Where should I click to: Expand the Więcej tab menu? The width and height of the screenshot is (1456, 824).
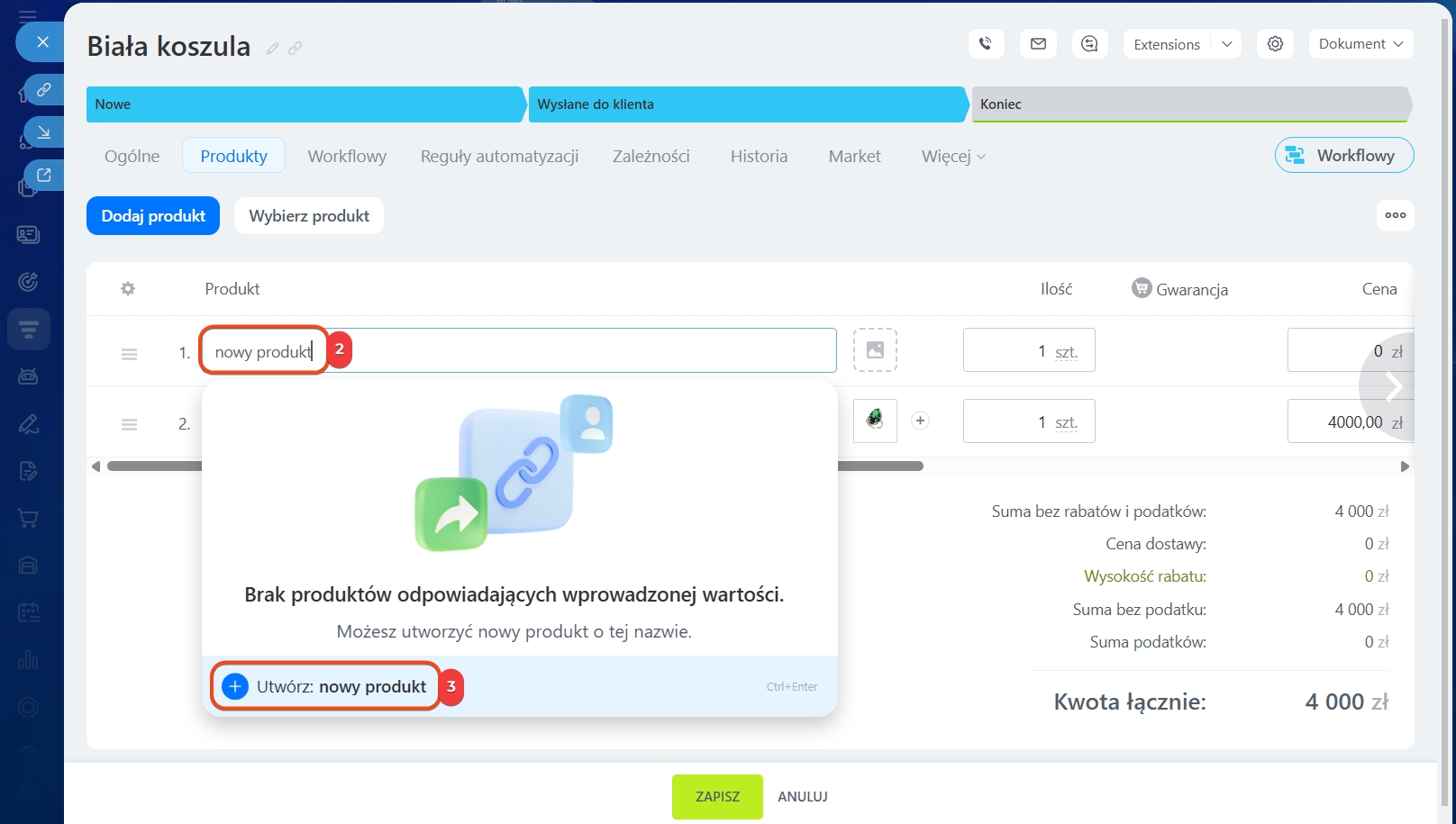pos(952,157)
